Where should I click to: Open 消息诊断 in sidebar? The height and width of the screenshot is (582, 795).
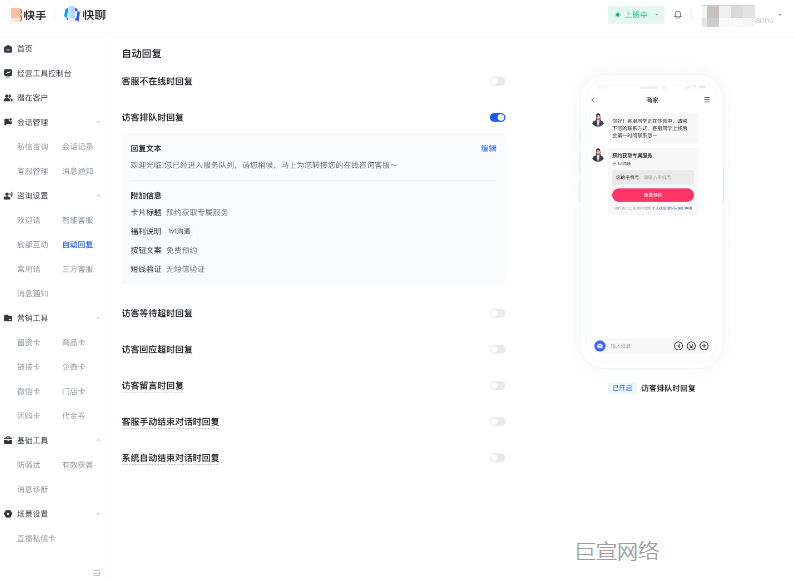32,489
